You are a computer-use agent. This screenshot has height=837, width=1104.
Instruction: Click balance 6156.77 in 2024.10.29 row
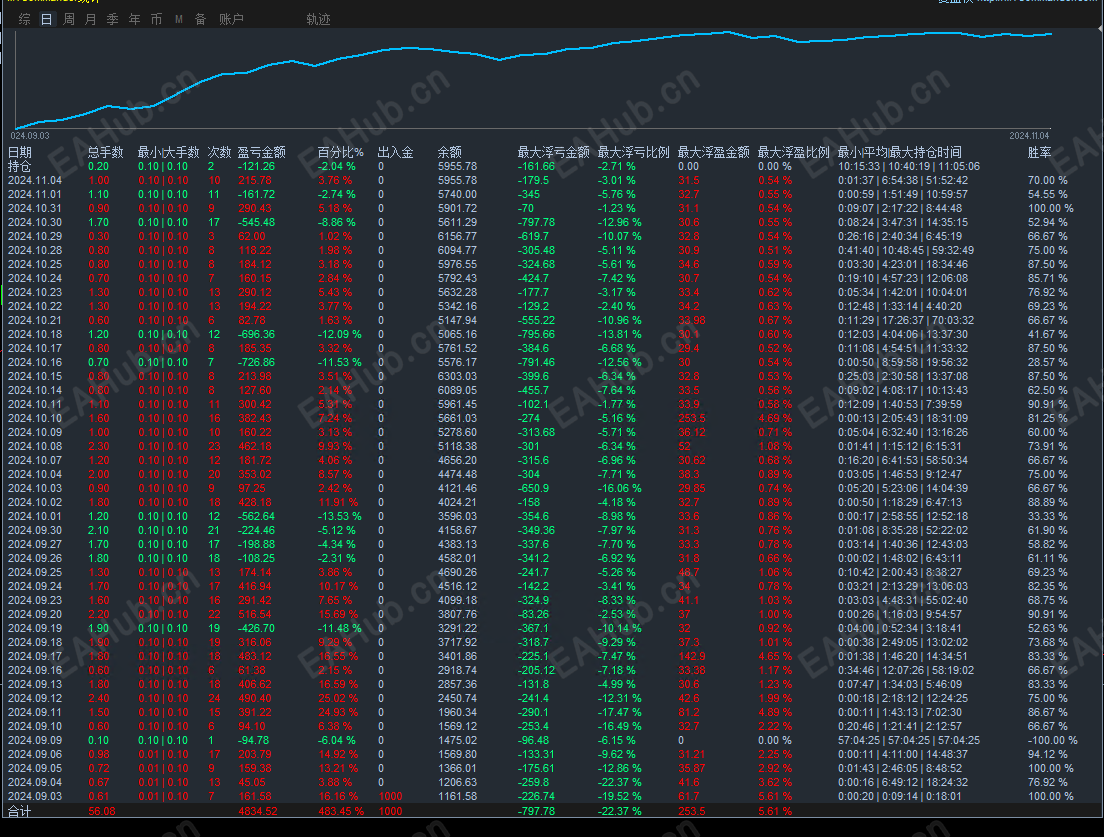(457, 237)
